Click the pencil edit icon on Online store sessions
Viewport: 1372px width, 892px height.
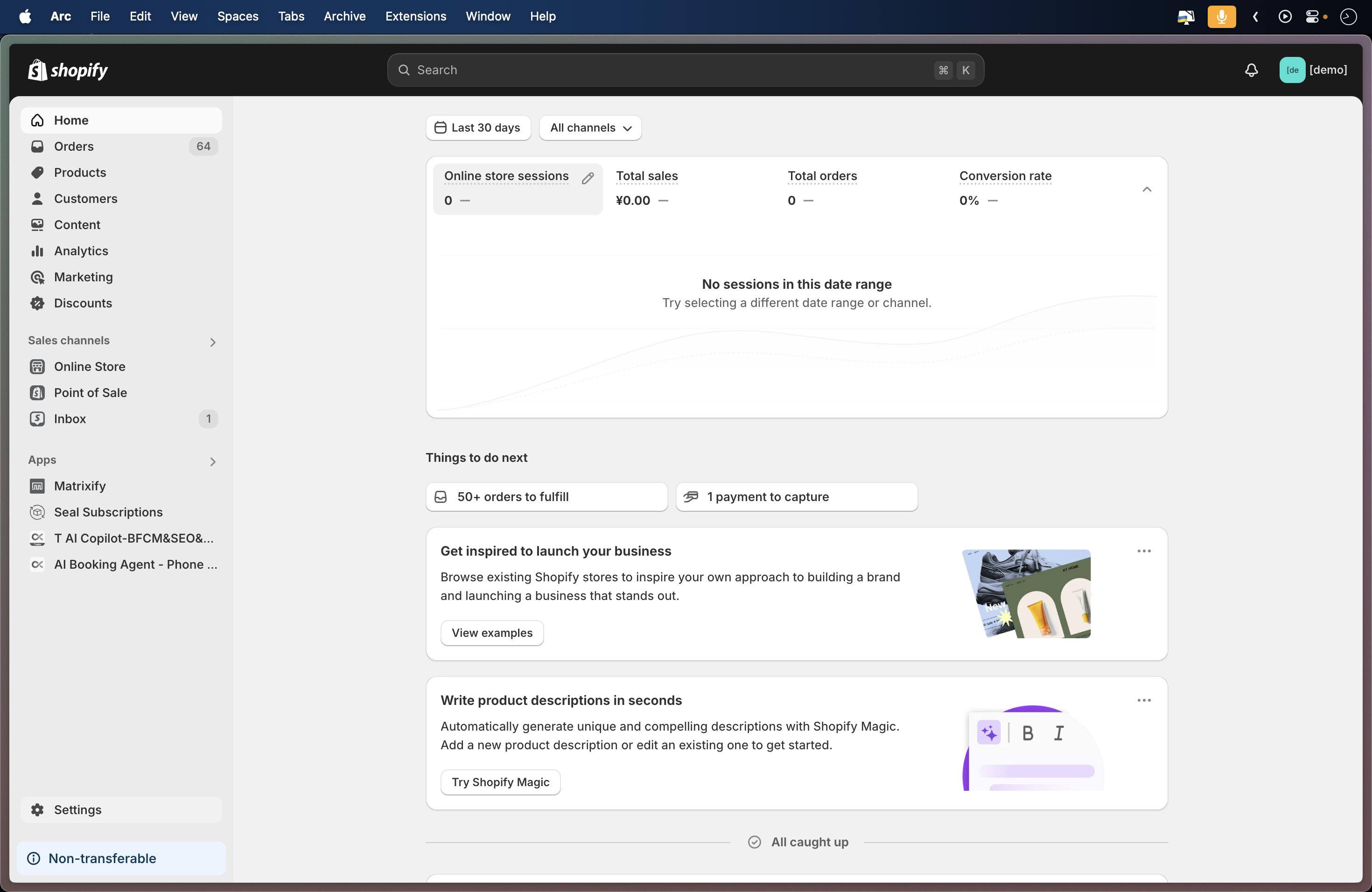pos(588,179)
